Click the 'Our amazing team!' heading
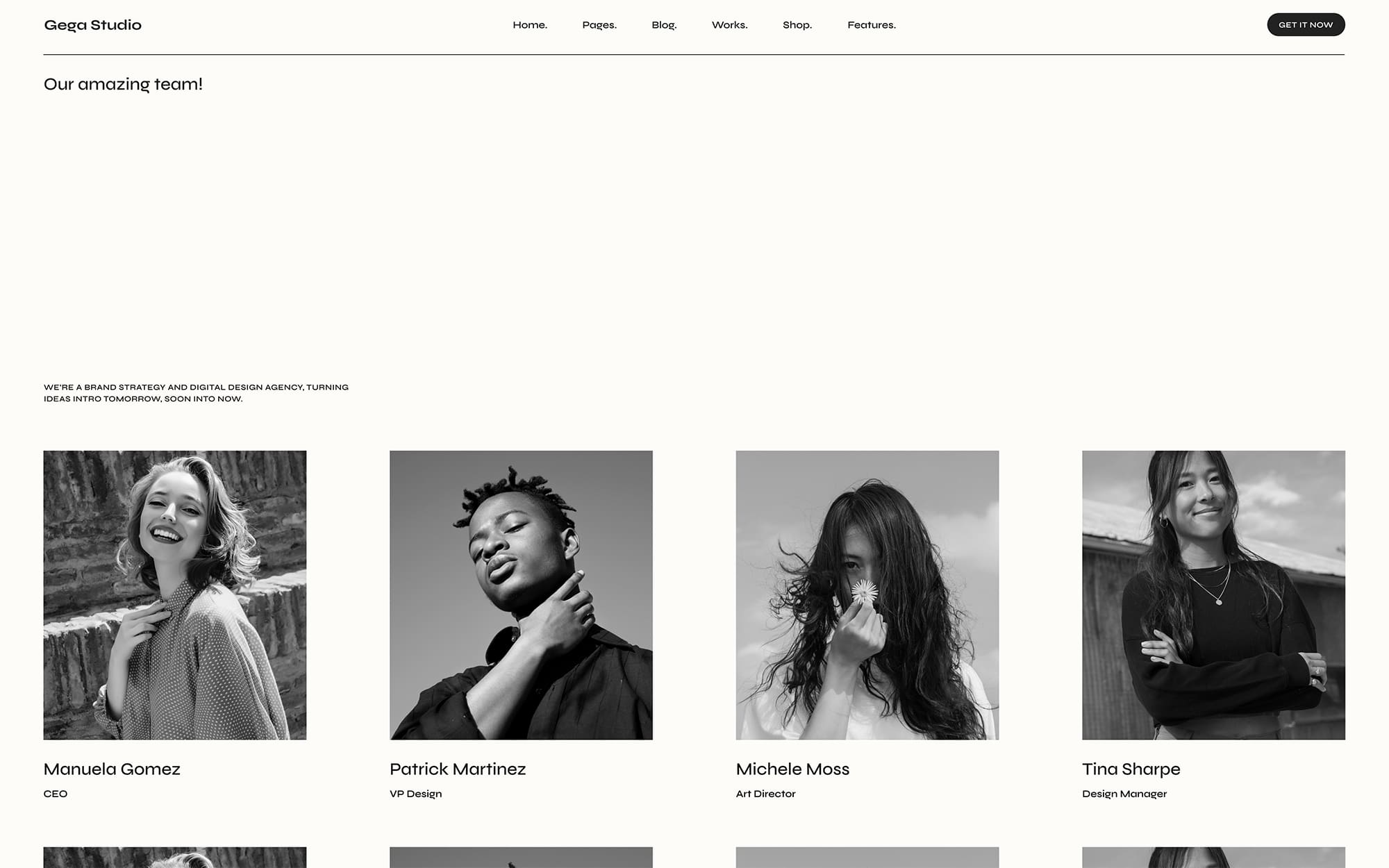This screenshot has height=868, width=1389. tap(123, 84)
